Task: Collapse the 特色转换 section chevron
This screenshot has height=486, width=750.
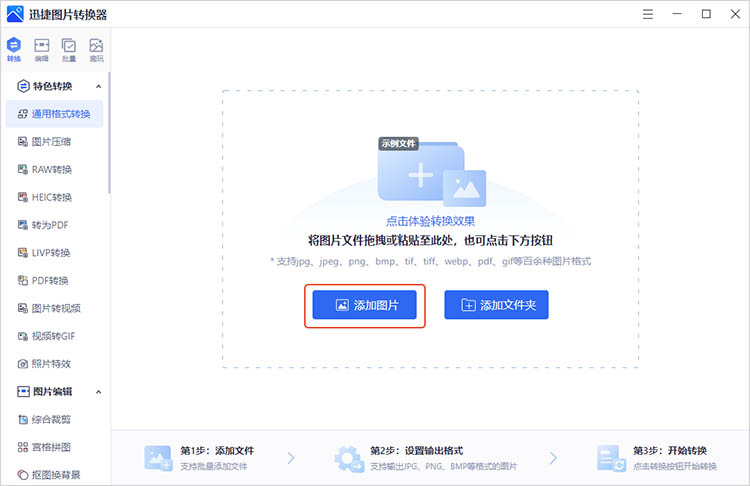Action: [x=99, y=87]
